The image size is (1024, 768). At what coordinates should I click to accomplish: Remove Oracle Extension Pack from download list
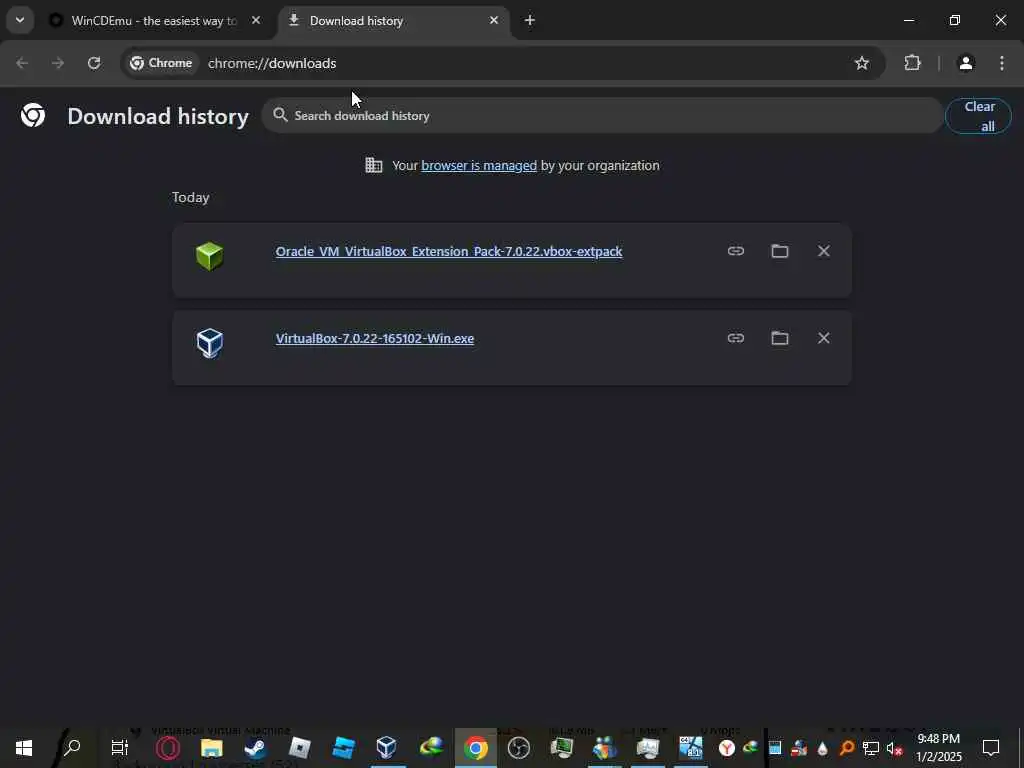coord(824,251)
